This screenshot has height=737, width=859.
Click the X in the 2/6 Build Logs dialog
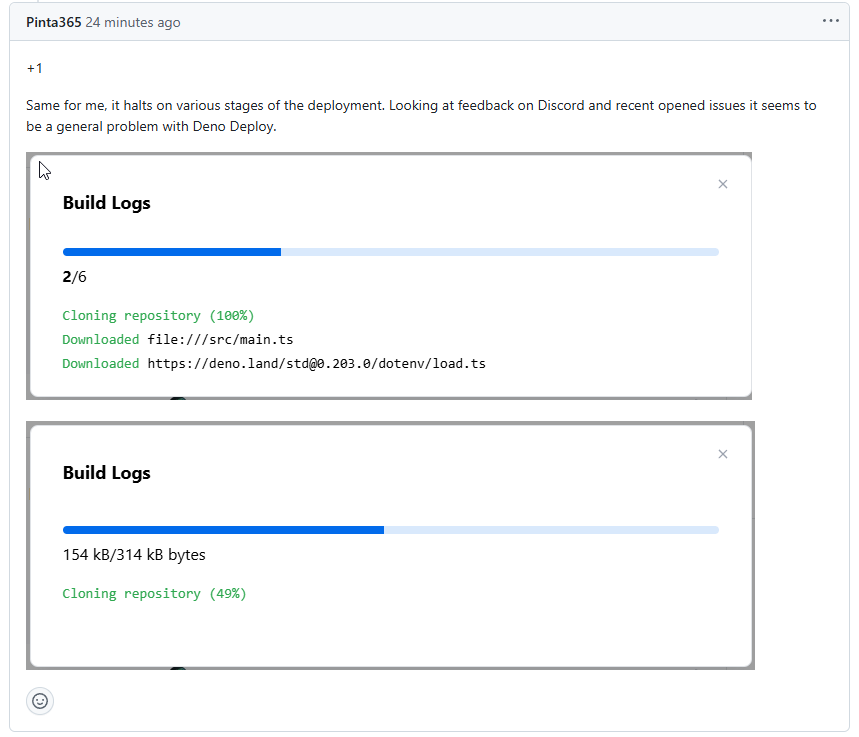pyautogui.click(x=723, y=184)
